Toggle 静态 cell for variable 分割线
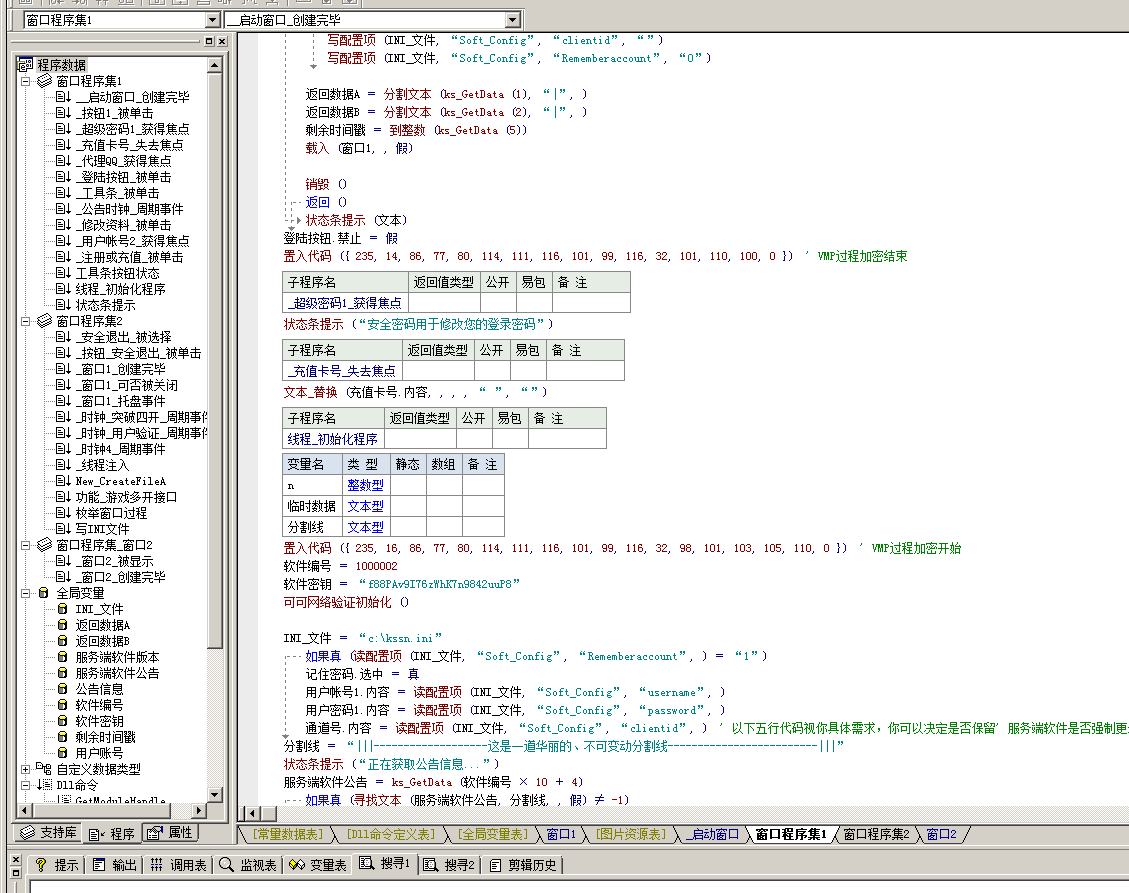The width and height of the screenshot is (1129, 893). 408,527
